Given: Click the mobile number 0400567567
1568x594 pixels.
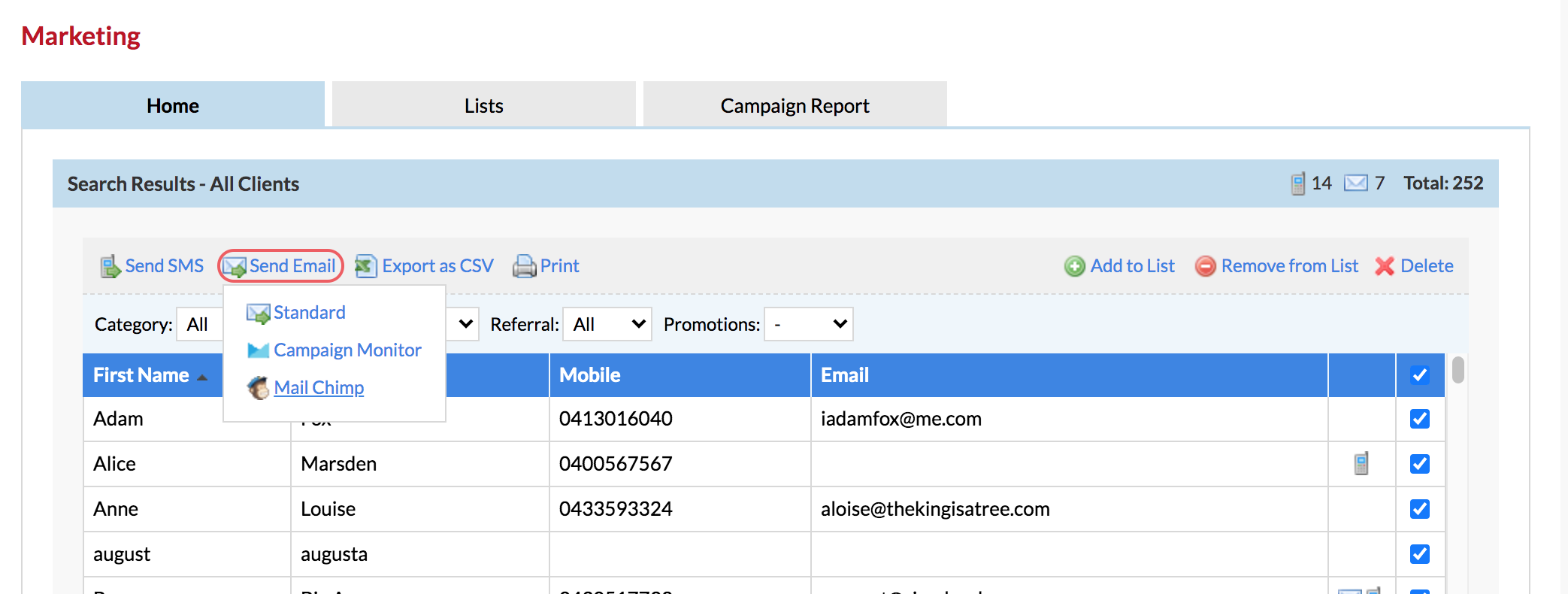Looking at the screenshot, I should click(616, 464).
